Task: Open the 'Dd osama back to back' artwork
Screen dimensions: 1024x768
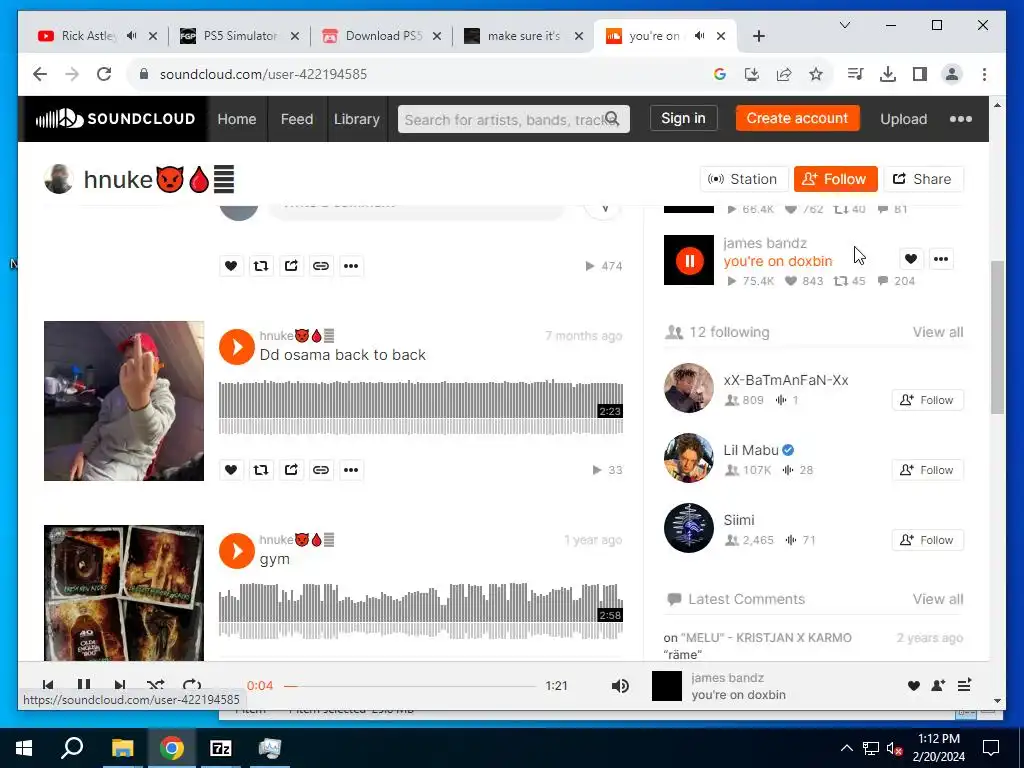Action: pyautogui.click(x=124, y=401)
